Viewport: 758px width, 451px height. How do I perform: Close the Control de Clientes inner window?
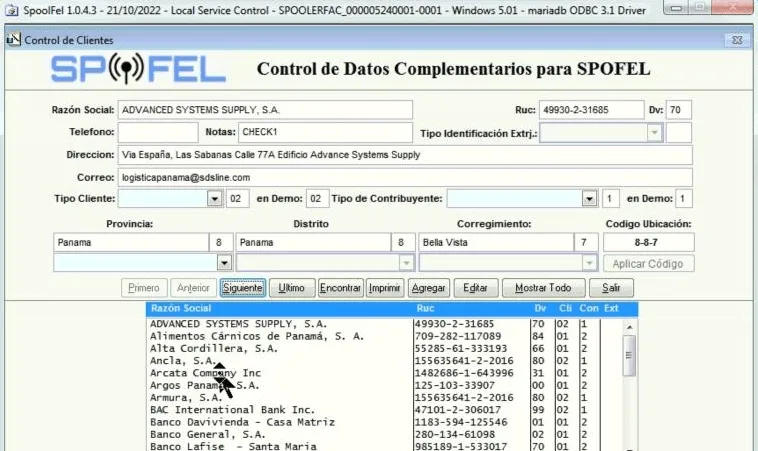[x=737, y=40]
